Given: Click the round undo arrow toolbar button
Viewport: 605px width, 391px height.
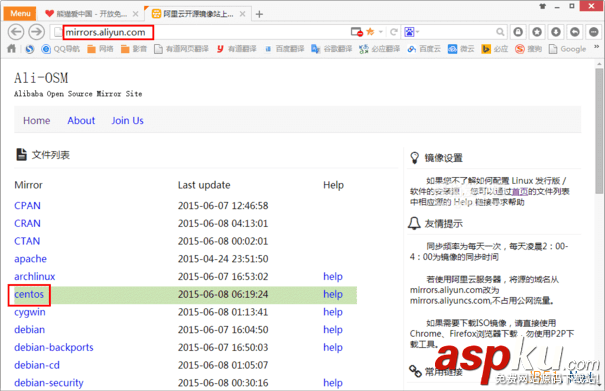Looking at the screenshot, I should [x=575, y=32].
